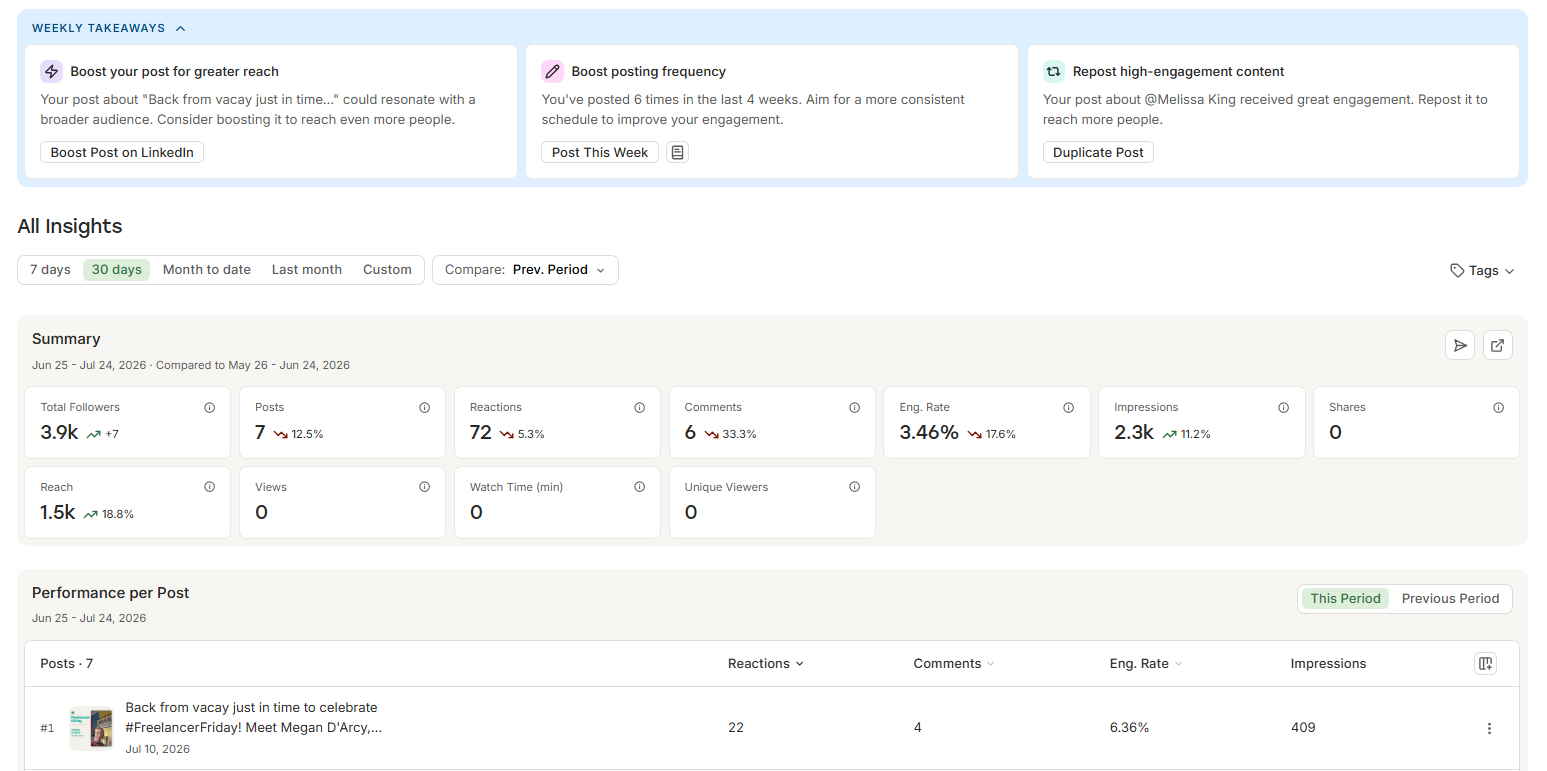Image resolution: width=1547 pixels, height=771 pixels.
Task: Sort posts by Eng. Rate column
Action: point(1146,664)
